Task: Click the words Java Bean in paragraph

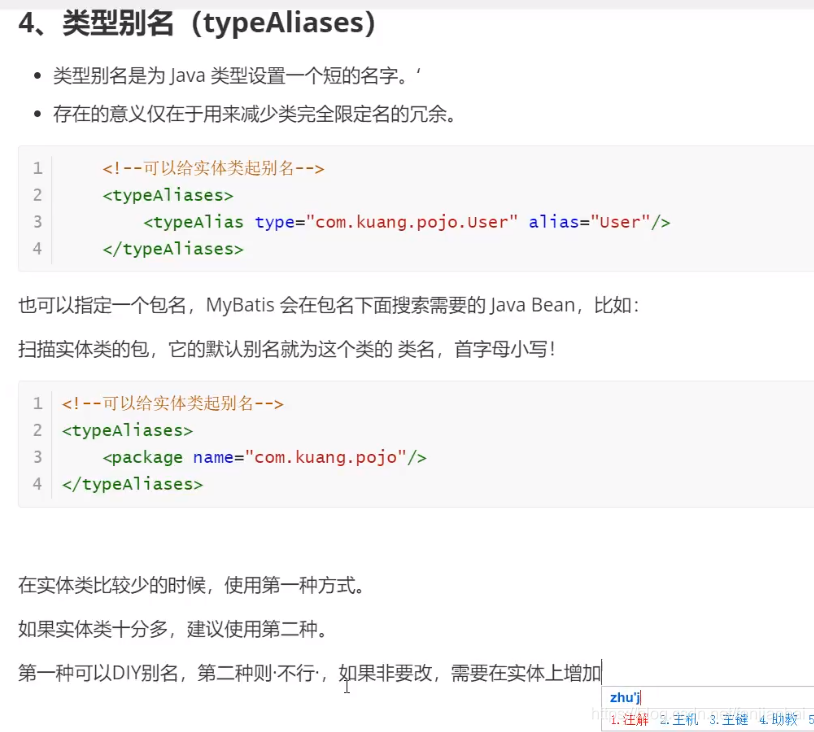Action: (532, 305)
